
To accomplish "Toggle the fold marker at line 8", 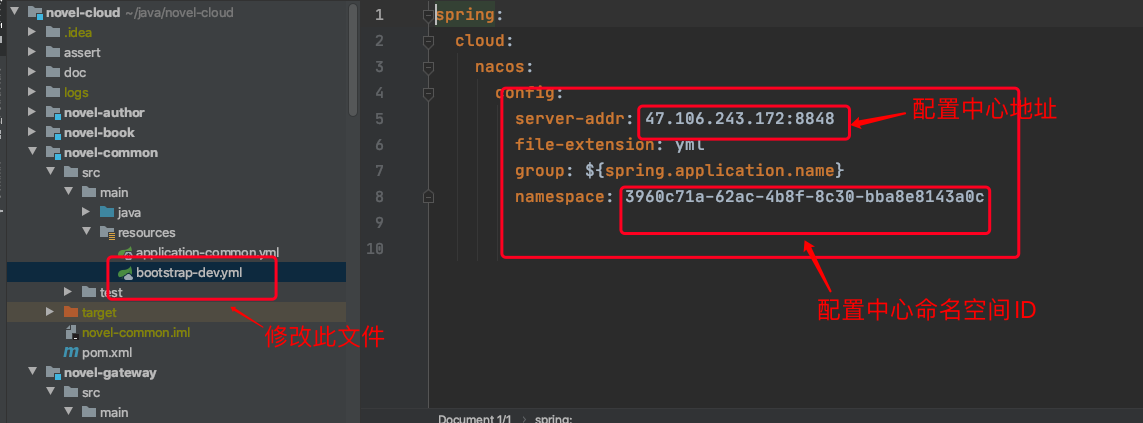I will pos(429,197).
